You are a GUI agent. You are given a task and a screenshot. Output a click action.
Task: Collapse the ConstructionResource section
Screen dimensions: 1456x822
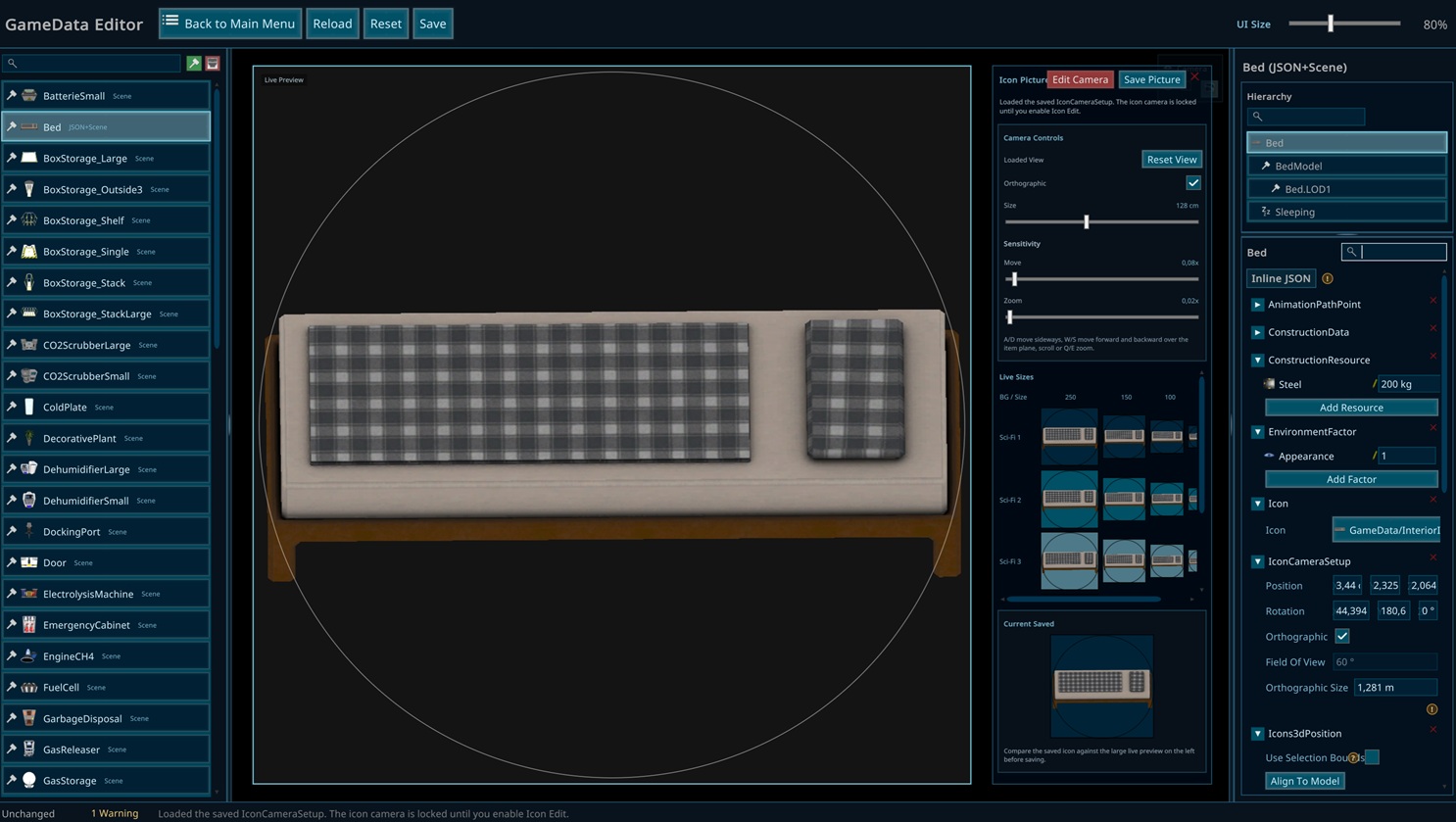coord(1257,361)
